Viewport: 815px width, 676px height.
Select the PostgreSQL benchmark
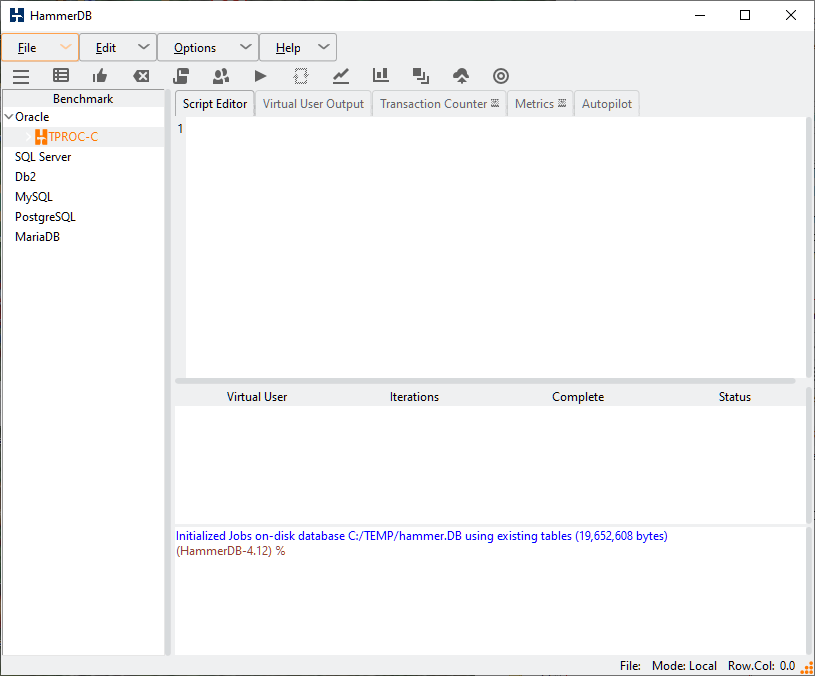pos(45,216)
